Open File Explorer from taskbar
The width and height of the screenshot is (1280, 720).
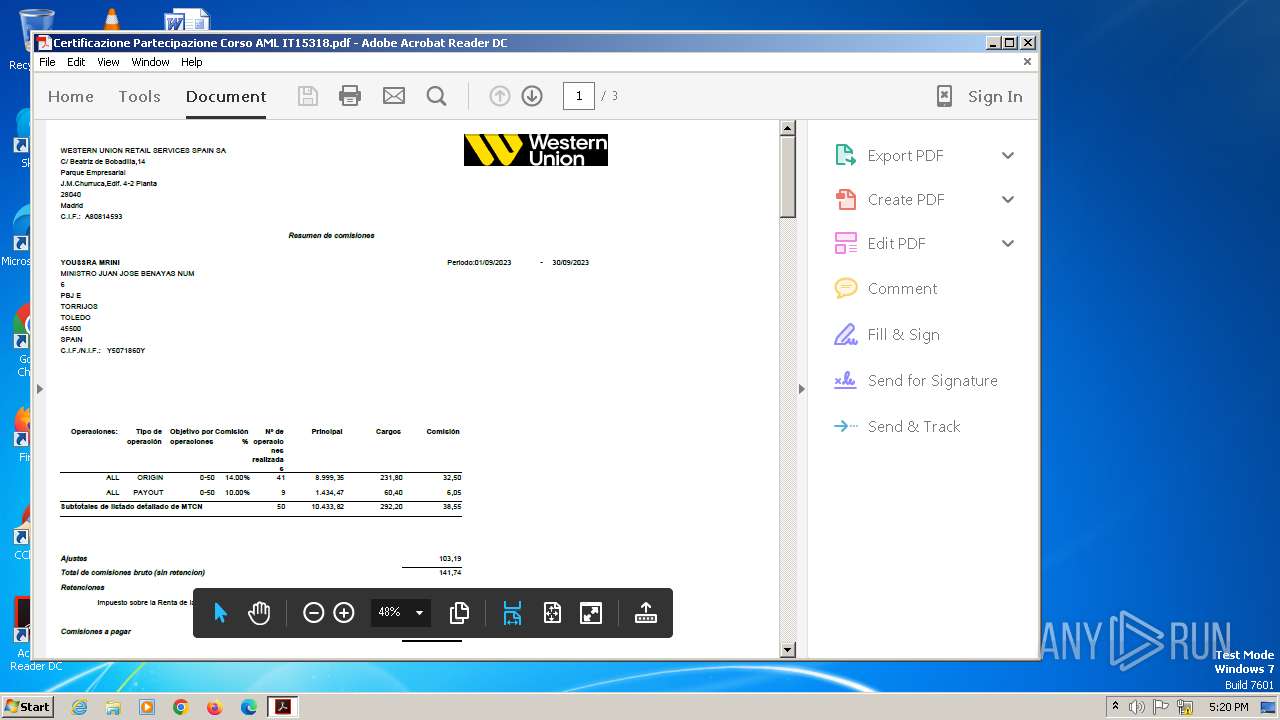pos(113,707)
